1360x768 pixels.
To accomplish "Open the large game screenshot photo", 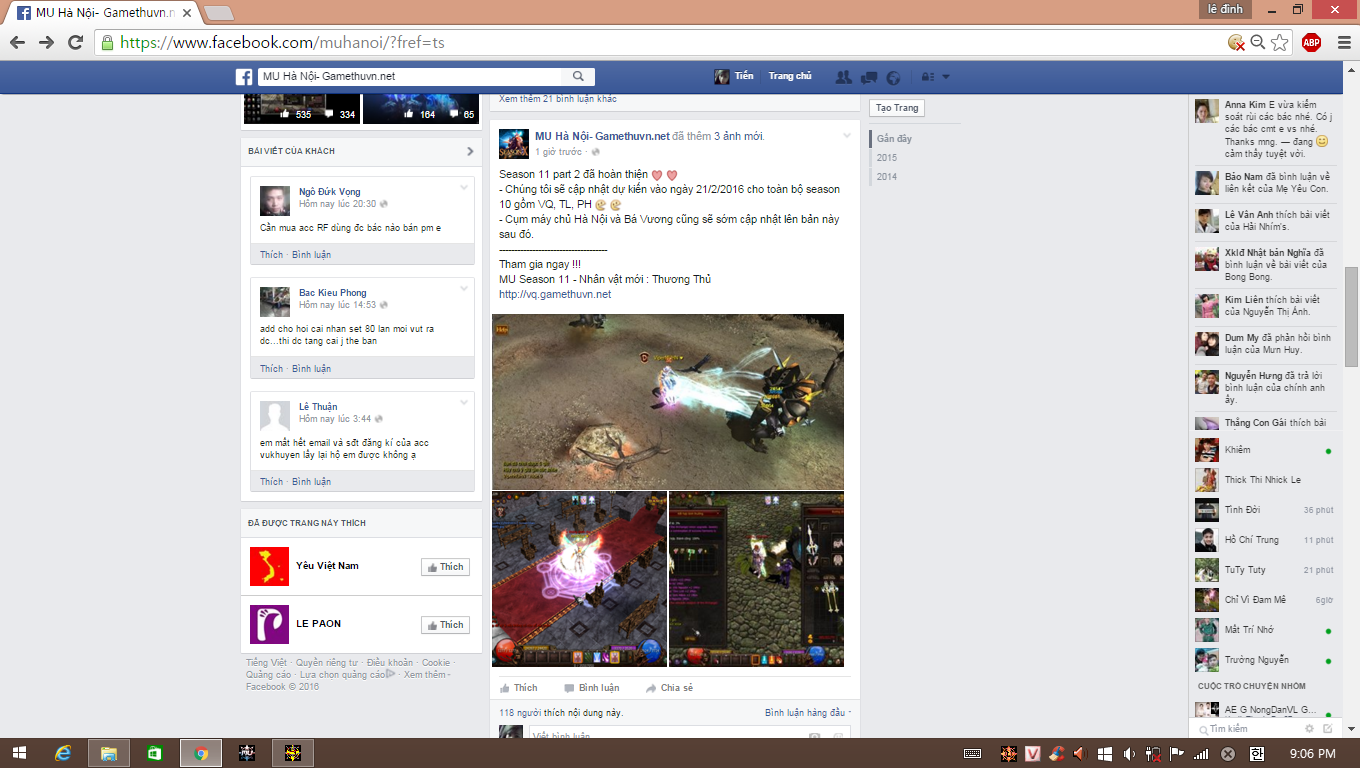I will (668, 402).
